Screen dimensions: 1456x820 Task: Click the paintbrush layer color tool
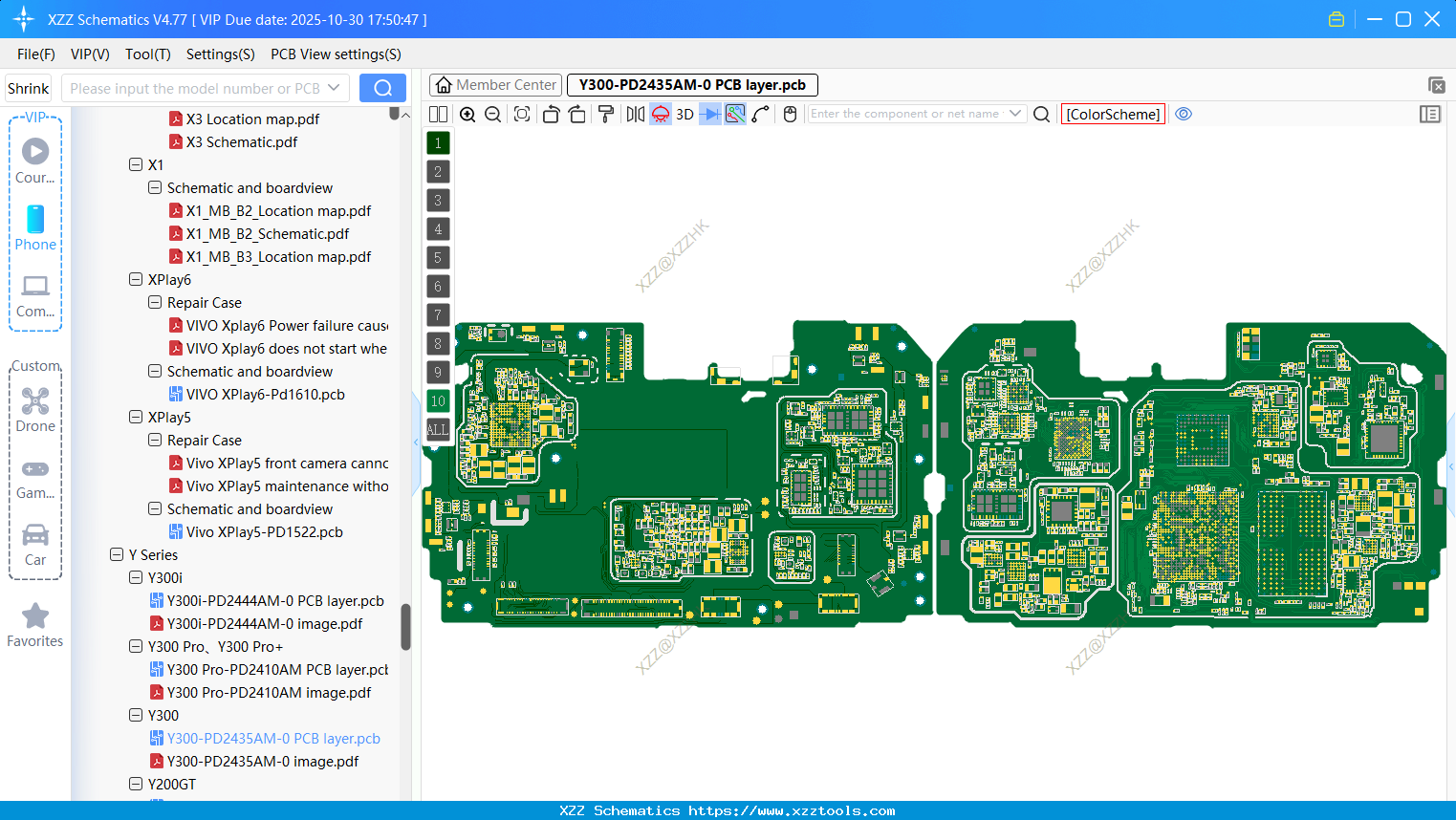[606, 114]
